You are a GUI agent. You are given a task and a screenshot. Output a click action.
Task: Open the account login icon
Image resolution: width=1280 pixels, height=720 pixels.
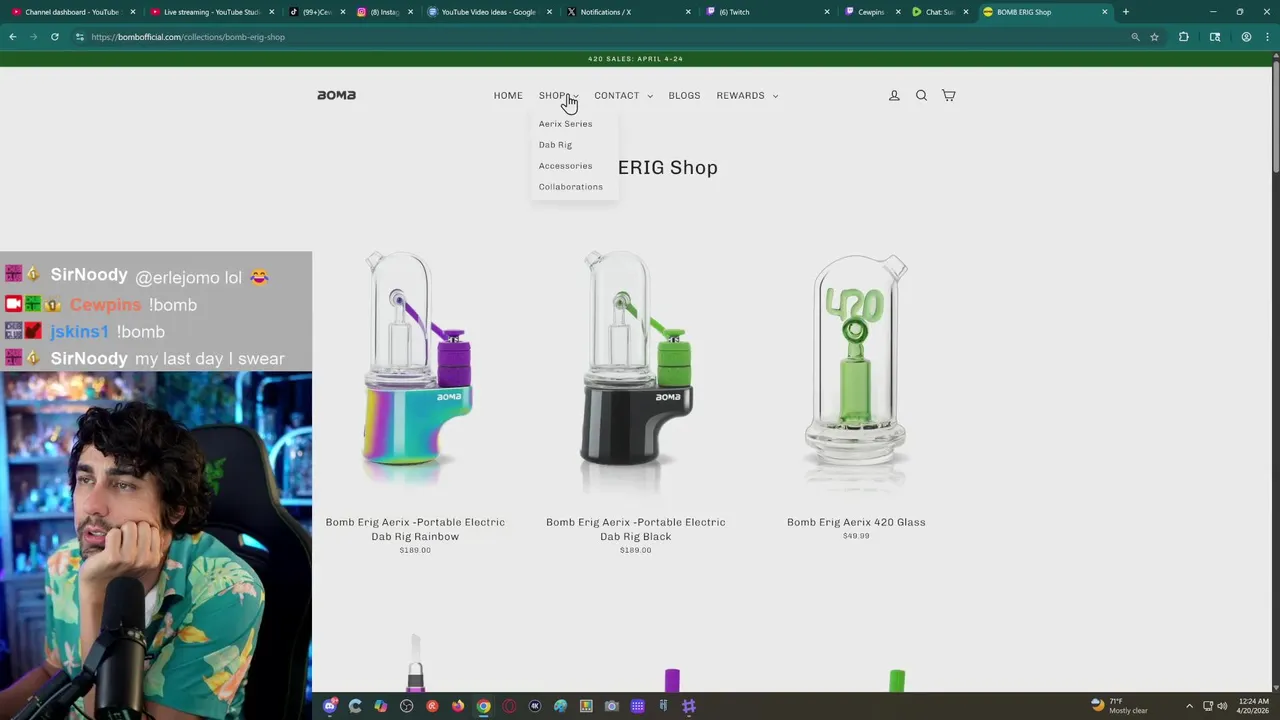[x=894, y=95]
